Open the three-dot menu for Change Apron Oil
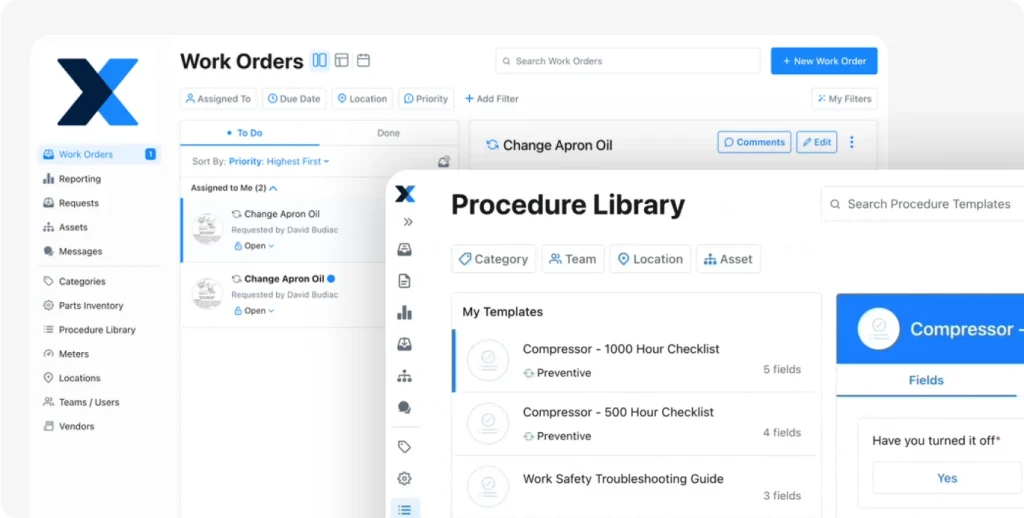The height and width of the screenshot is (518, 1024). 852,142
